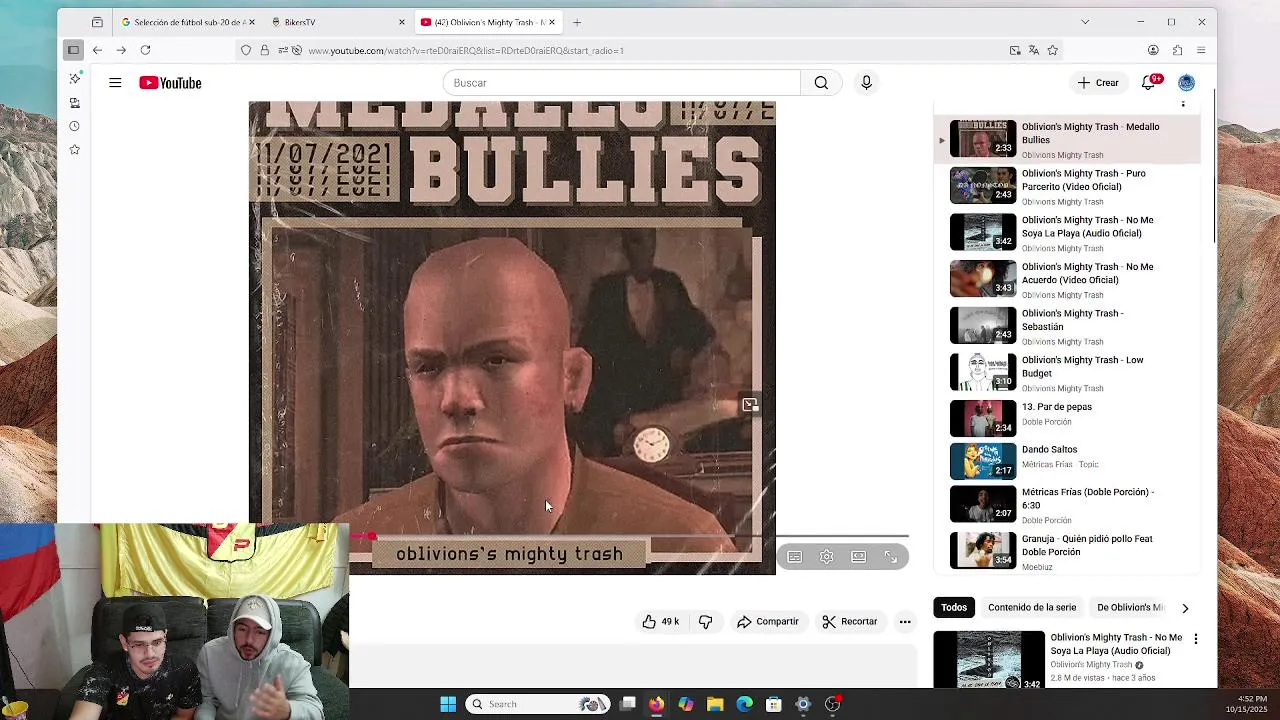Open File Explorer from the taskbar
The width and height of the screenshot is (1280, 720).
(x=715, y=704)
